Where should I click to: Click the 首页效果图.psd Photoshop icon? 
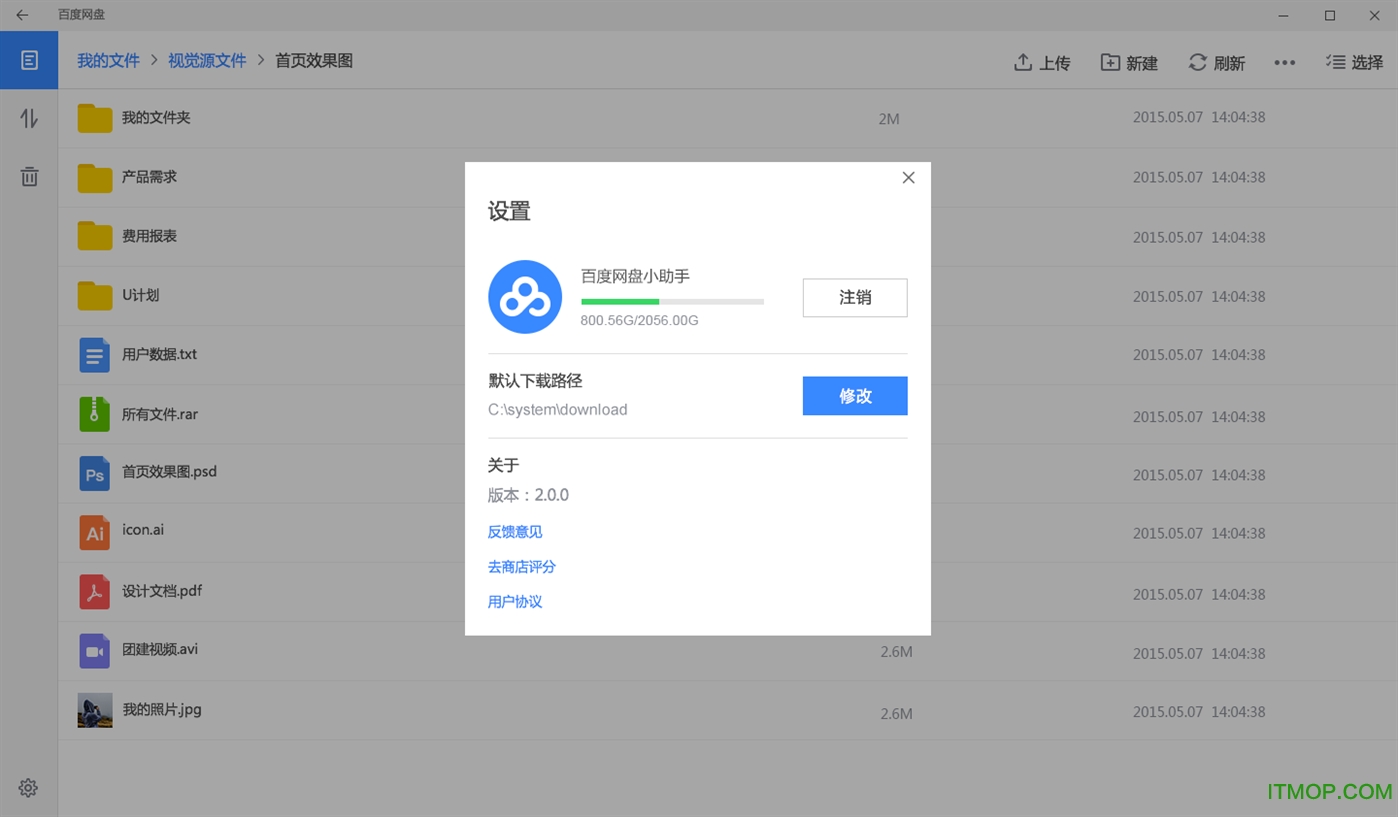click(x=94, y=473)
